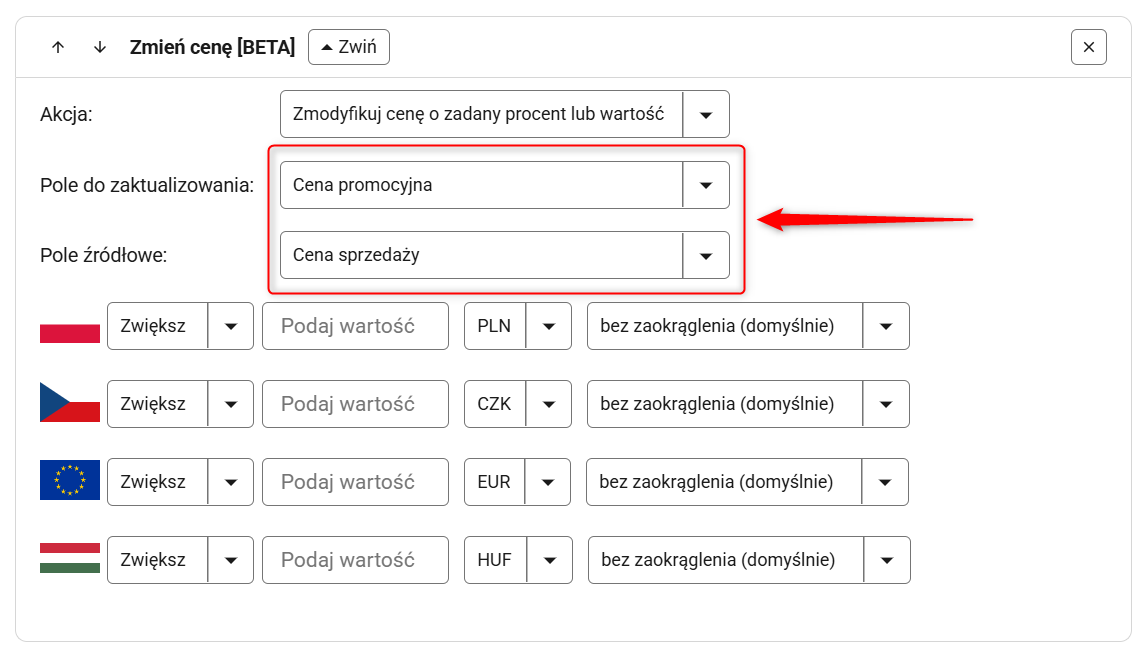Close the Zmień cenę panel with X

click(x=1088, y=47)
